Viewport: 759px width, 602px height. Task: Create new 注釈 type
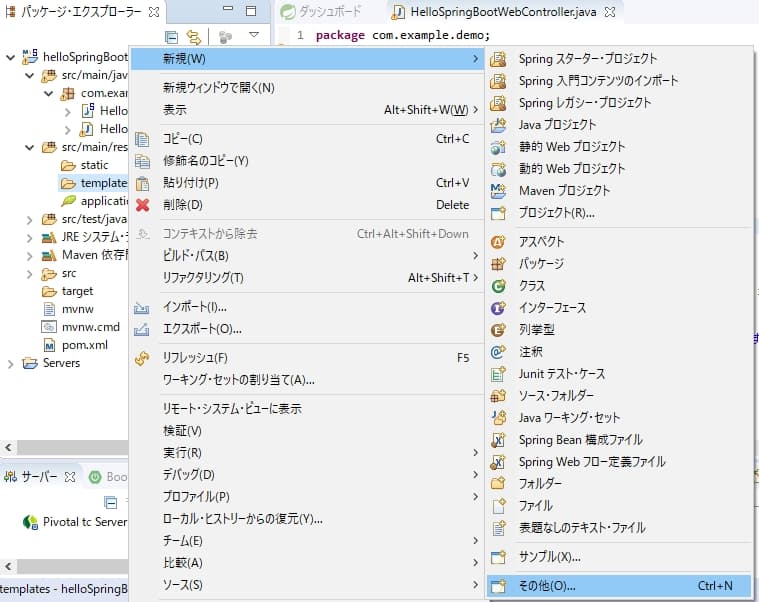[618, 352]
